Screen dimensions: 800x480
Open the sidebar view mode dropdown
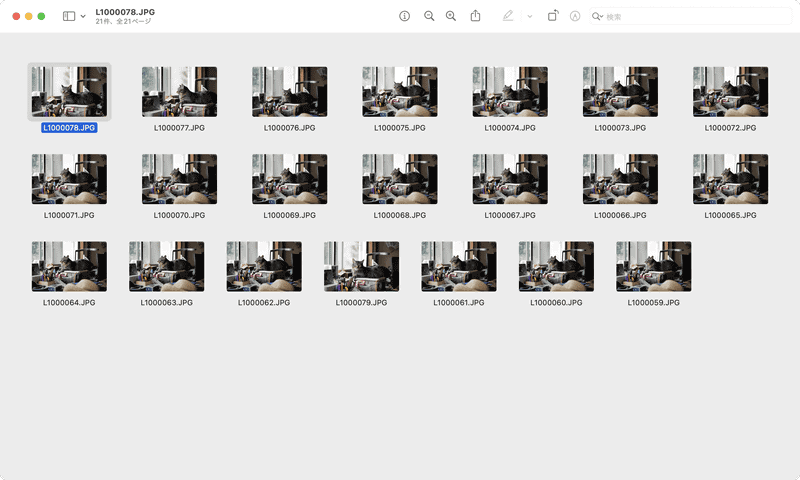point(83,16)
